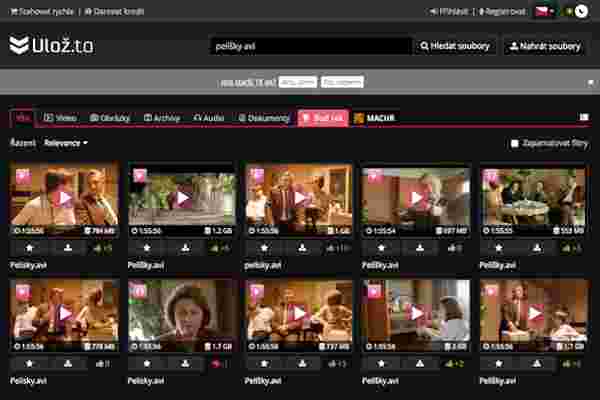This screenshot has width=600, height=400.
Task: Click the second white button in the gray banner
Action: pyautogui.click(x=342, y=82)
